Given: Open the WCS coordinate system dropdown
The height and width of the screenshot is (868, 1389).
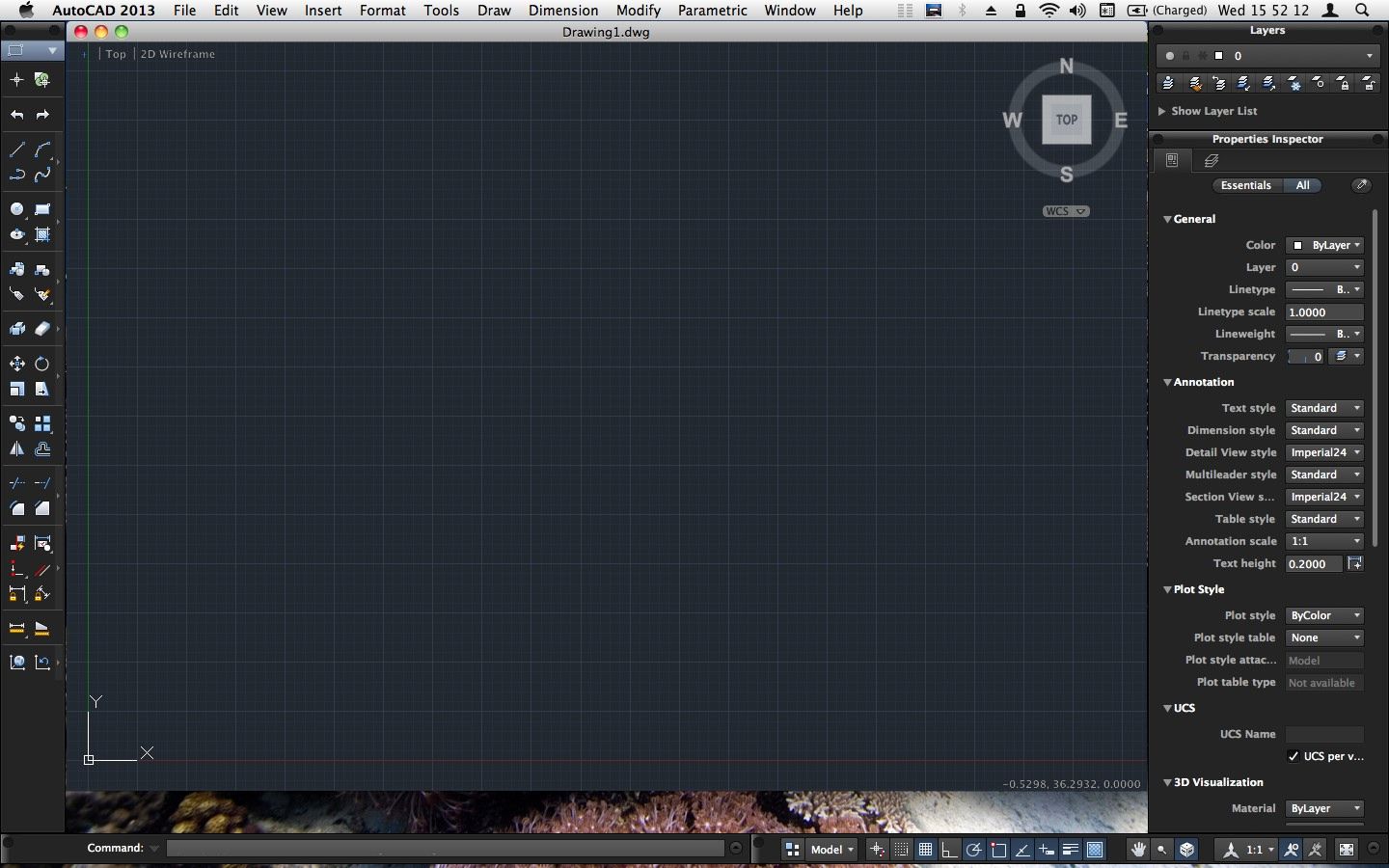Looking at the screenshot, I should click(x=1066, y=211).
